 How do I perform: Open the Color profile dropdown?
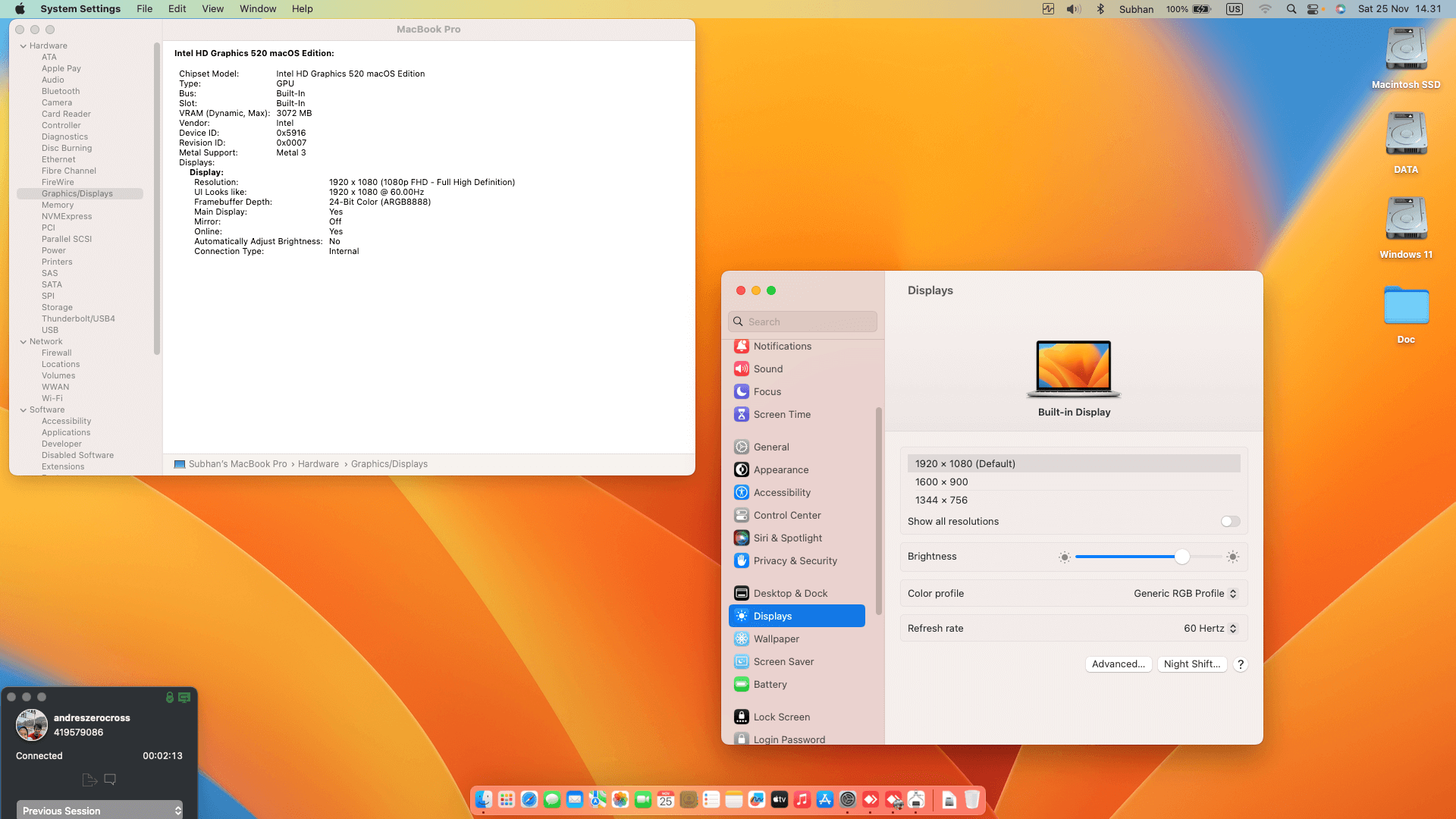[x=1185, y=594]
